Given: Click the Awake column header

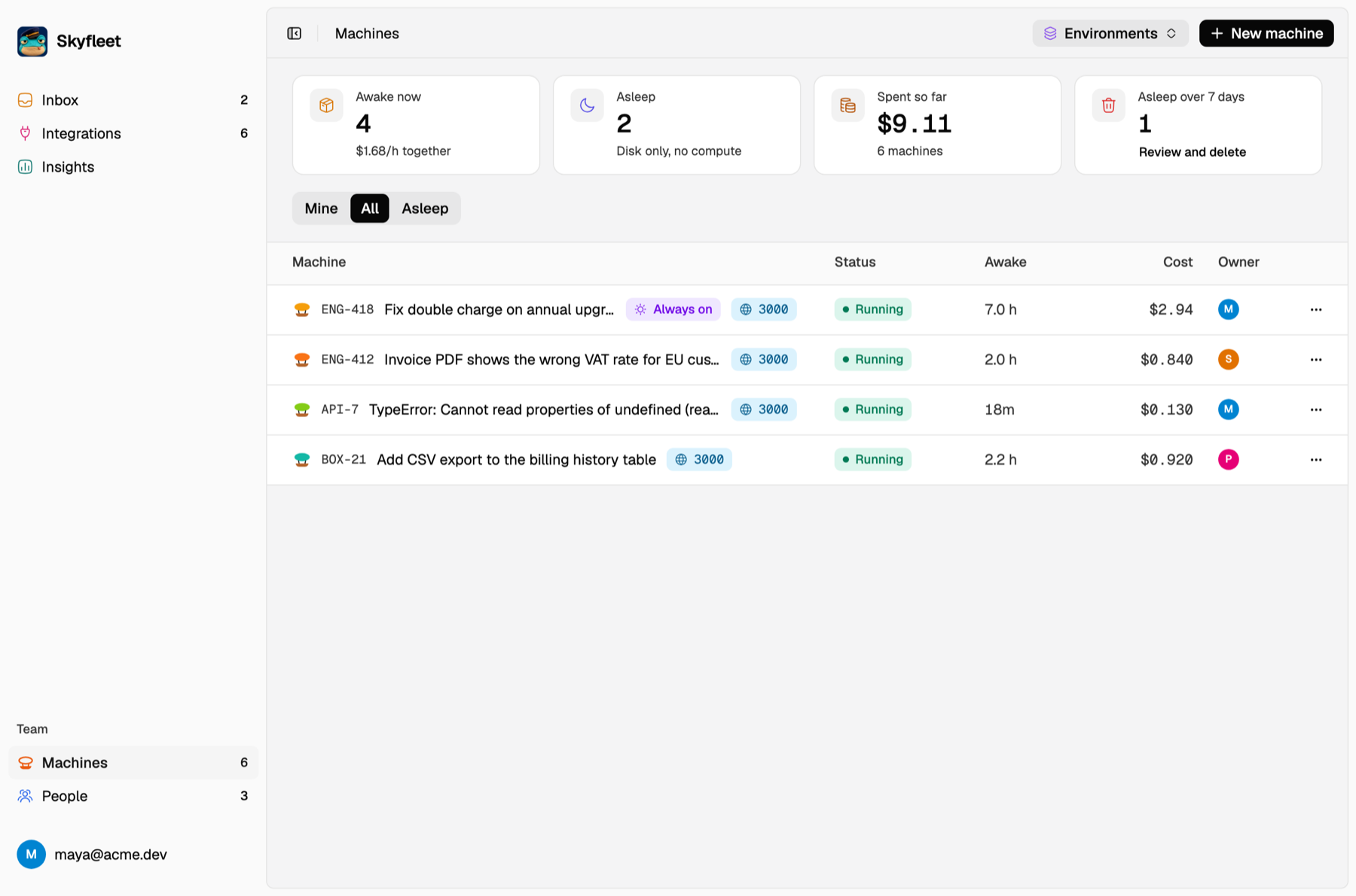Looking at the screenshot, I should [1005, 262].
